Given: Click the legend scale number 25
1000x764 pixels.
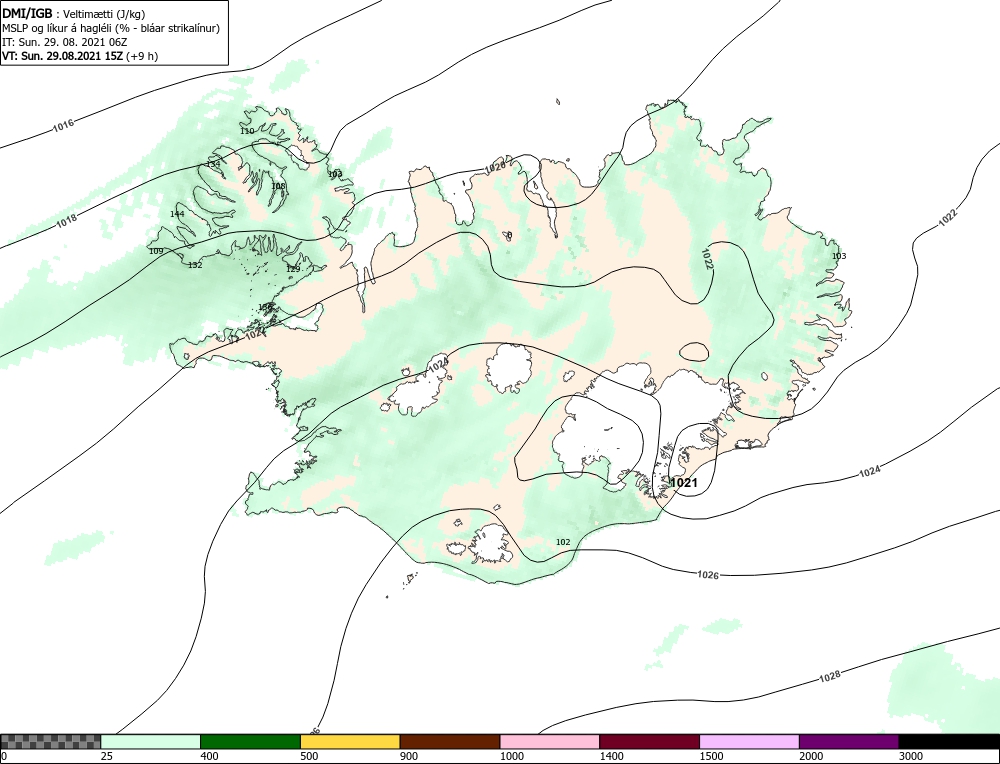Looking at the screenshot, I should coord(107,756).
